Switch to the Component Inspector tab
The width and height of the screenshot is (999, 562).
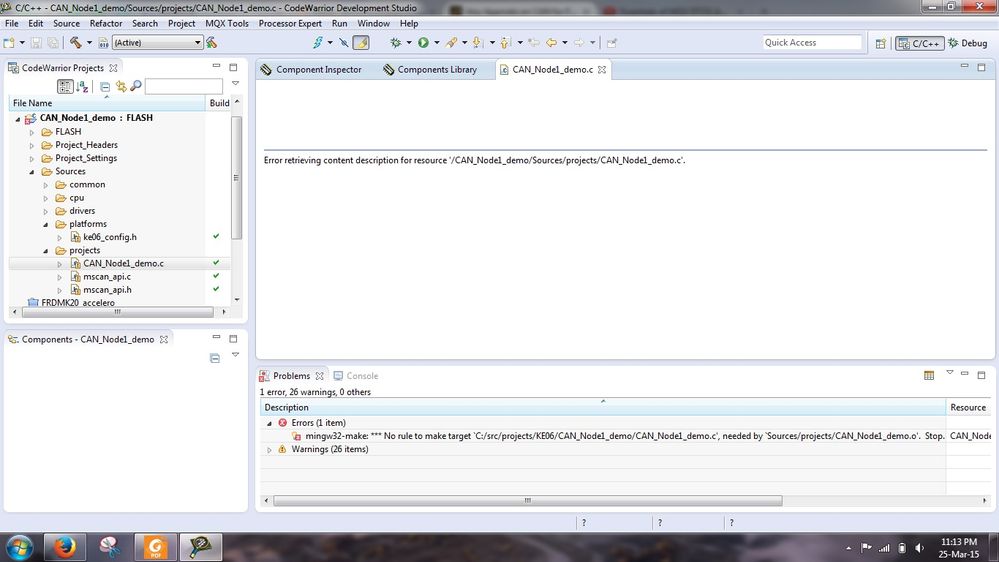311,69
